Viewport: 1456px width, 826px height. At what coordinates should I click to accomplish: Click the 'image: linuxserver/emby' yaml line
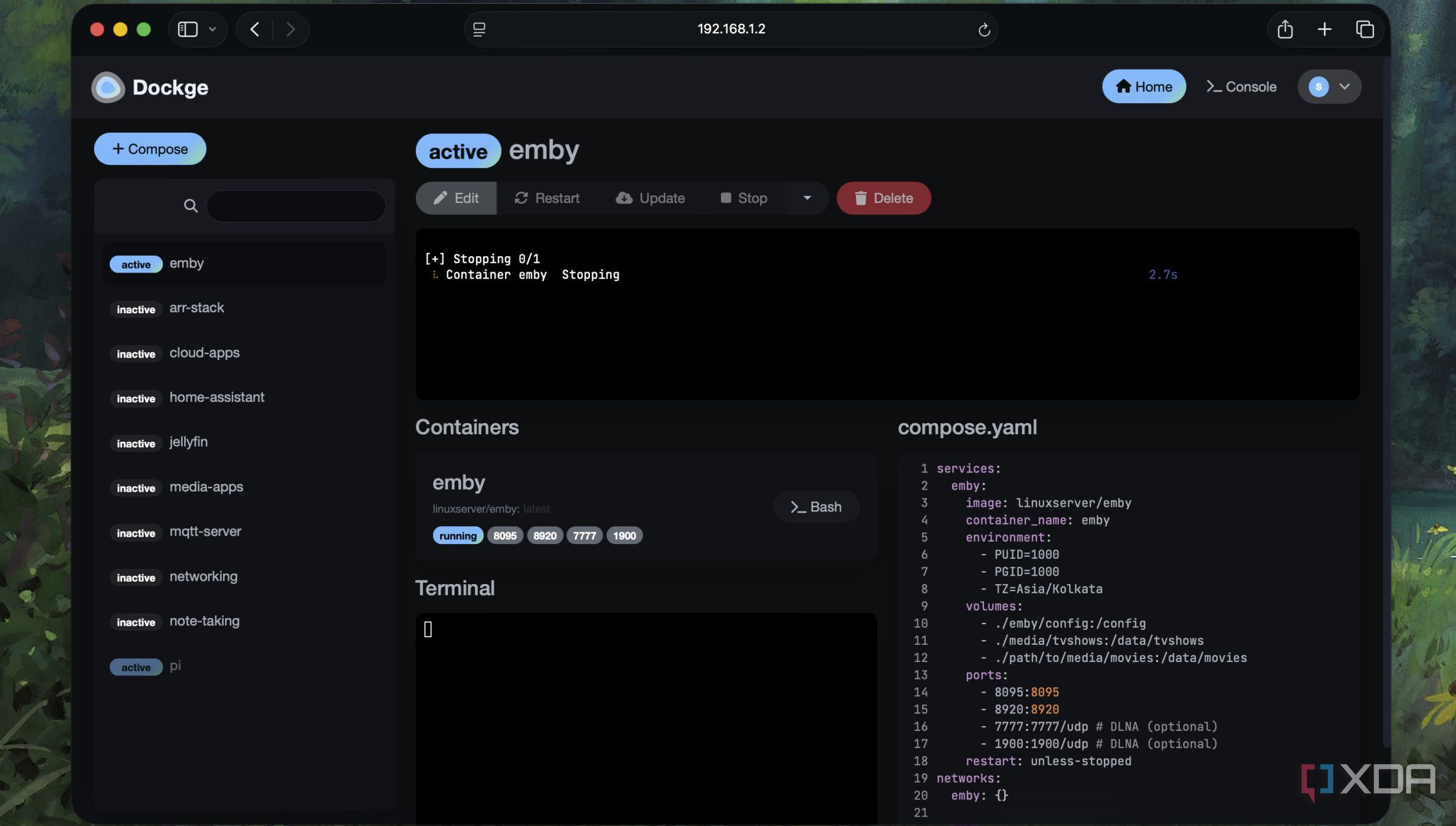click(x=1048, y=503)
